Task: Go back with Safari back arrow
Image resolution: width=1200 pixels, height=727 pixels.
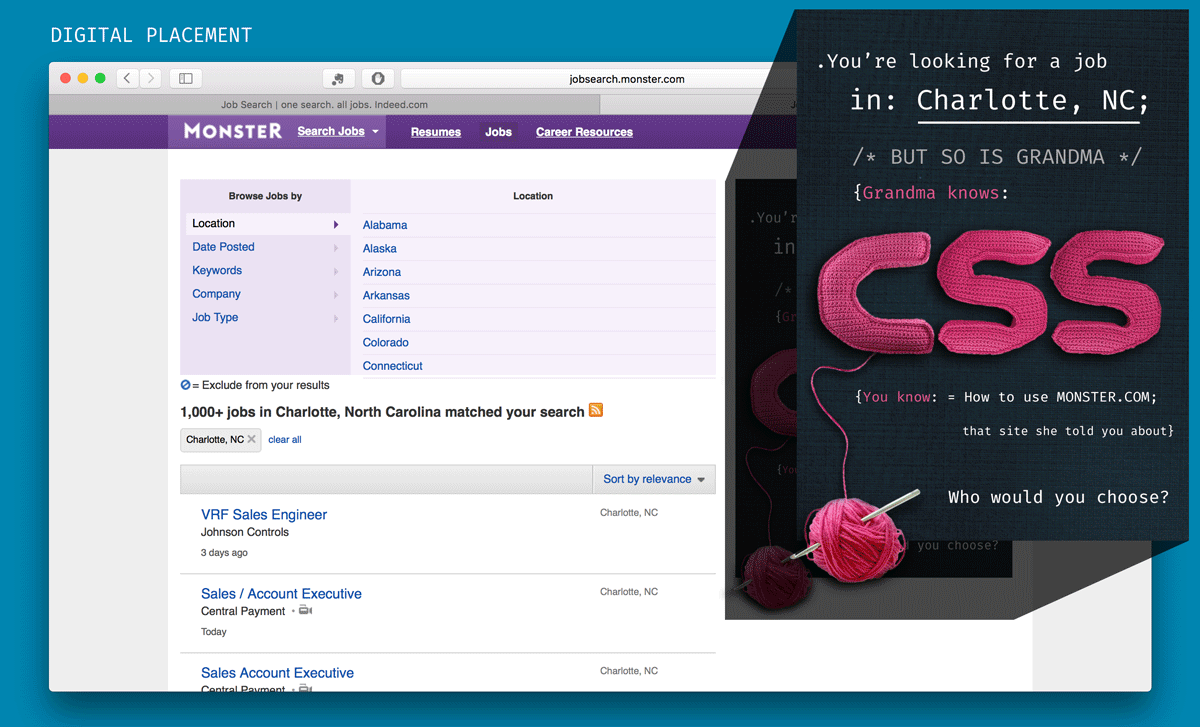Action: coord(127,78)
